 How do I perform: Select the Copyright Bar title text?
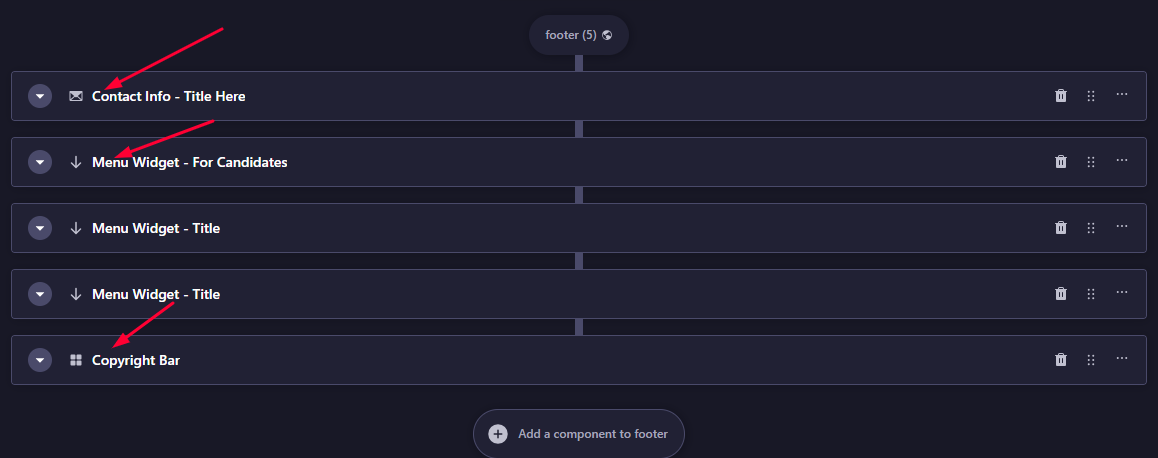[136, 360]
